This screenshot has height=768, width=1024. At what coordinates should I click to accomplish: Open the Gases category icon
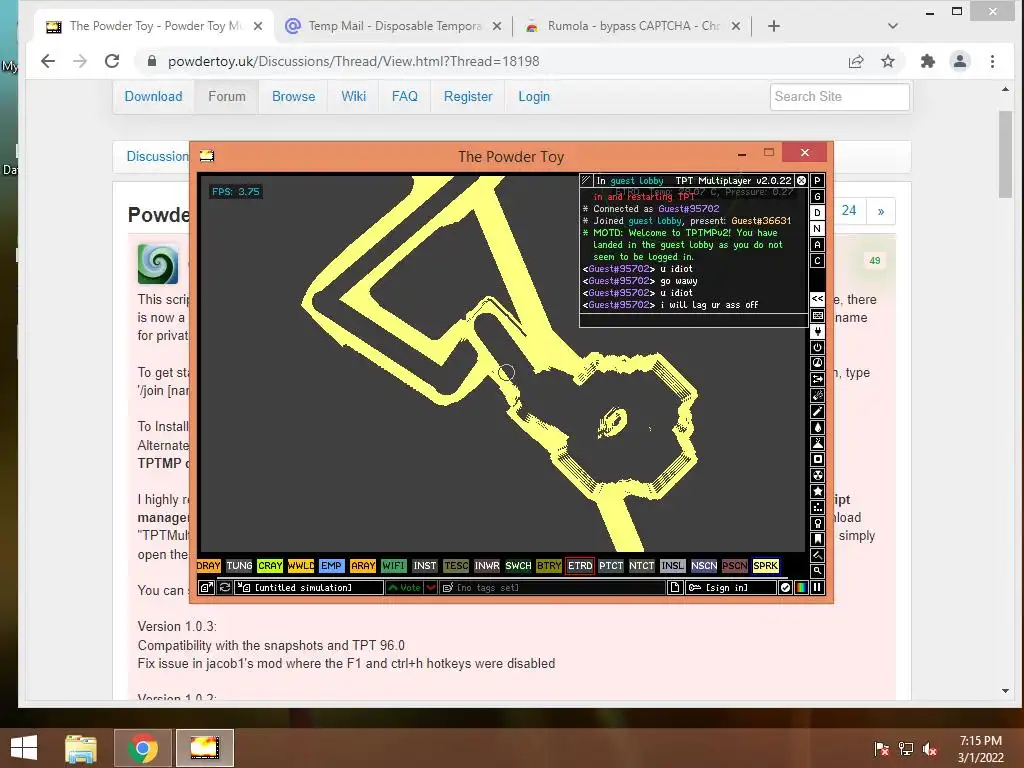coord(817,411)
